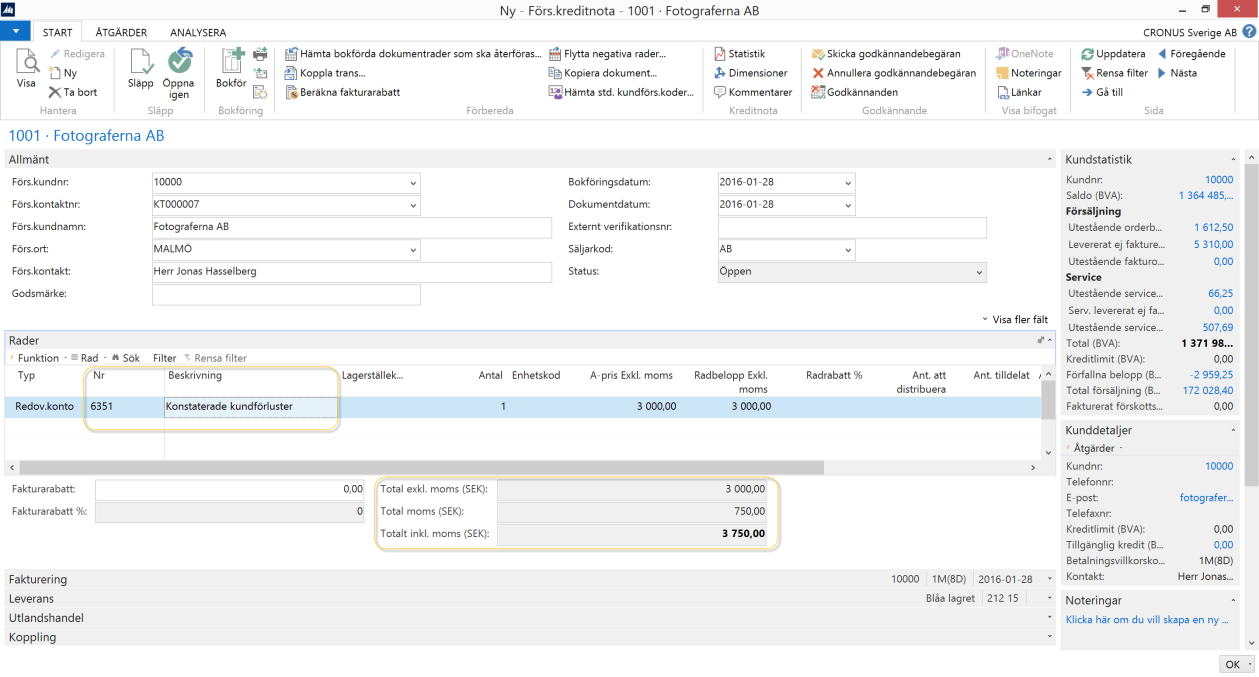Click the Externt verifikationsnr field

coord(852,227)
